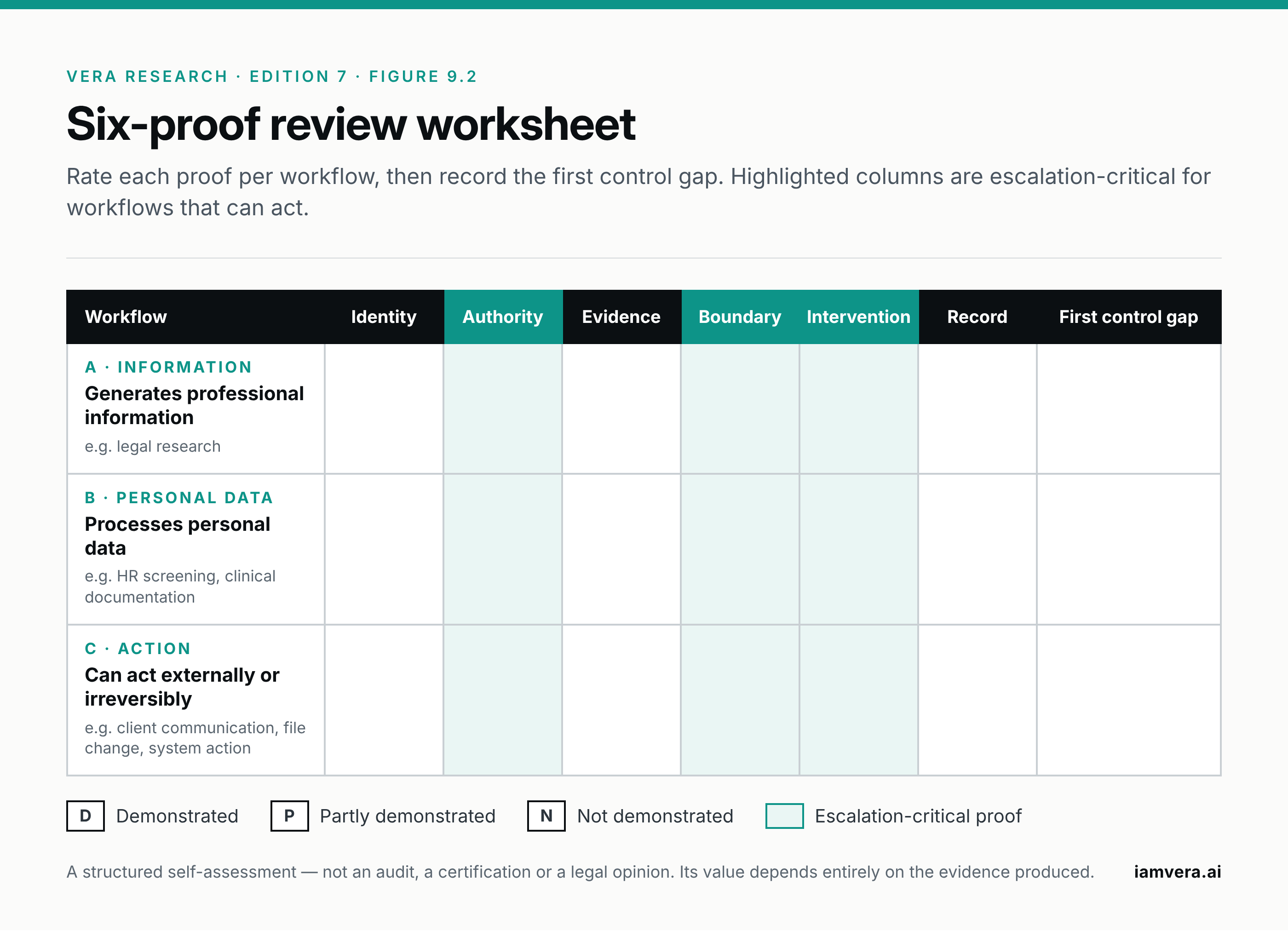Click the First control gap header

tap(1128, 316)
